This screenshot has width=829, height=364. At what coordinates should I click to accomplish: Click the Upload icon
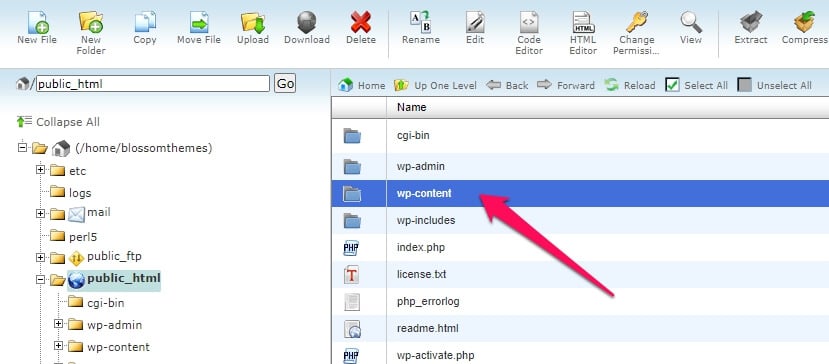(253, 22)
